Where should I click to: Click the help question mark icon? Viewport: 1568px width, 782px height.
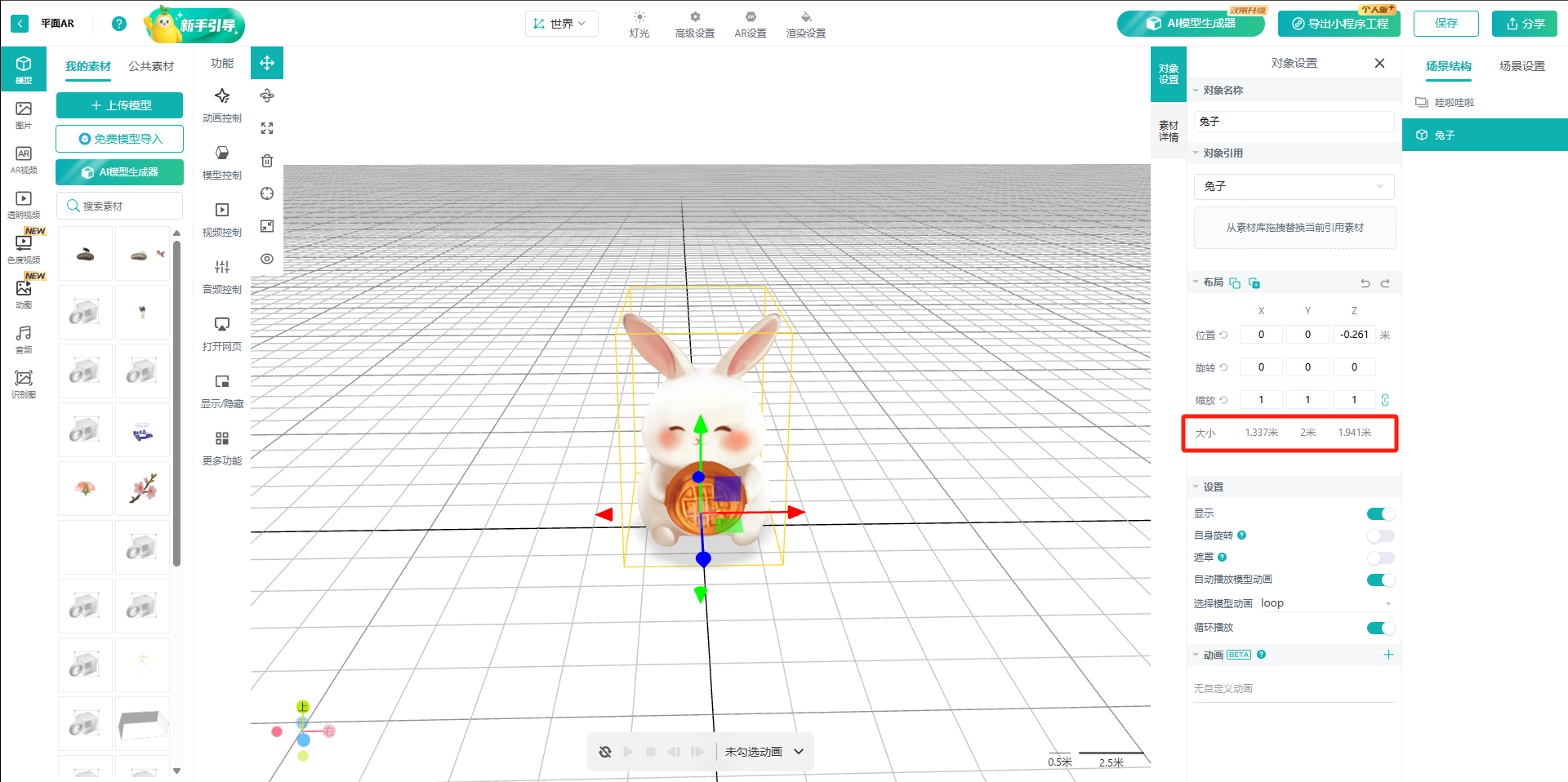pyautogui.click(x=119, y=24)
